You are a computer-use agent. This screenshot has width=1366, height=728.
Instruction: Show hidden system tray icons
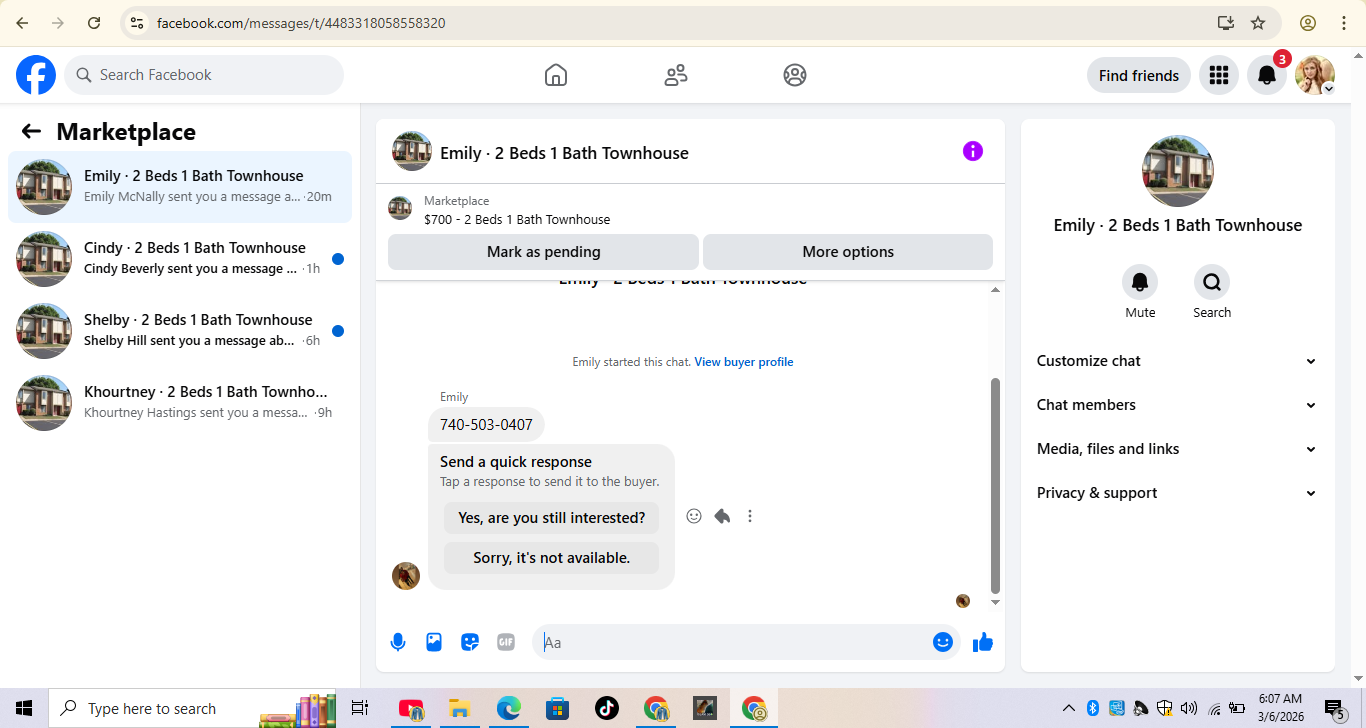pos(1068,709)
